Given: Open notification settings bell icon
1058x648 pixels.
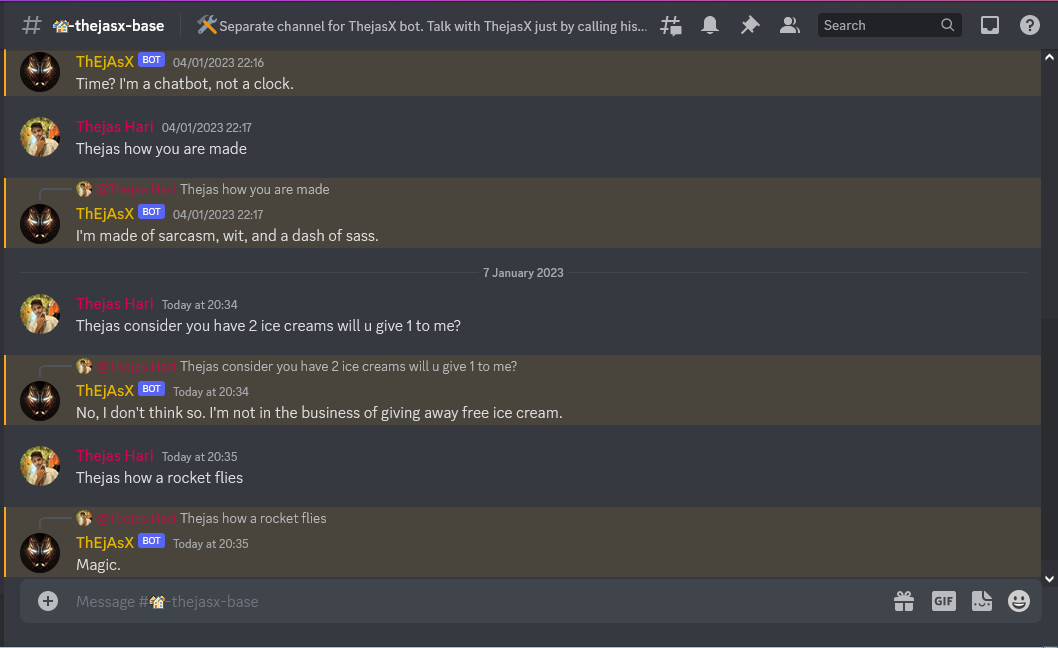Looking at the screenshot, I should point(710,26).
